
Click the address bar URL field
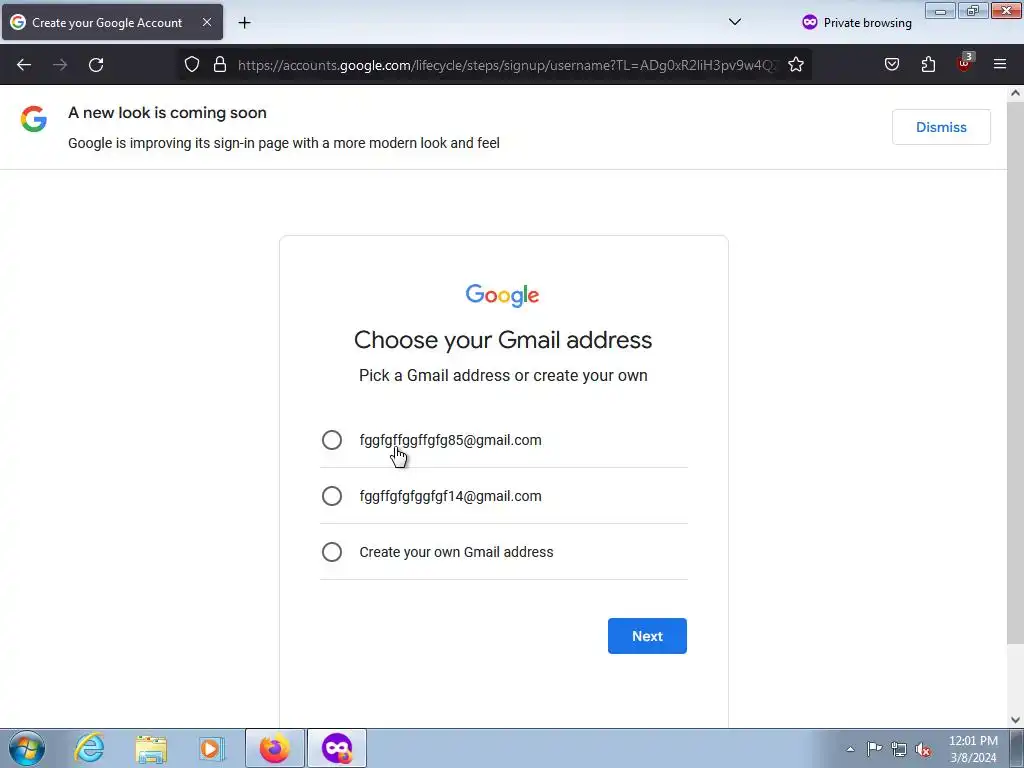pyautogui.click(x=507, y=65)
